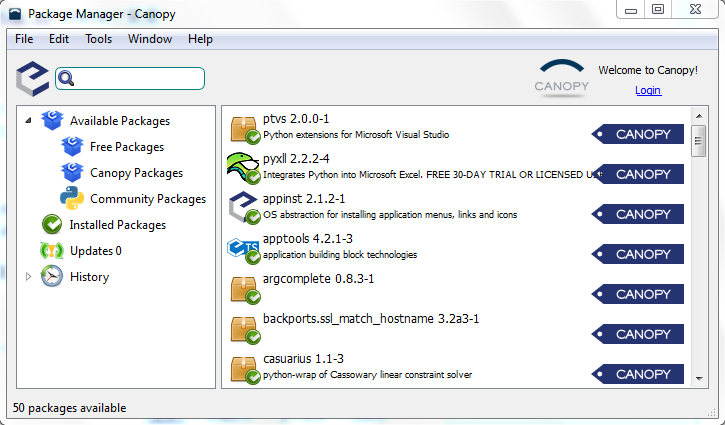Select the ptvs 2.0.0-1 package title
Screen dimensions: 725x425
click(x=296, y=119)
